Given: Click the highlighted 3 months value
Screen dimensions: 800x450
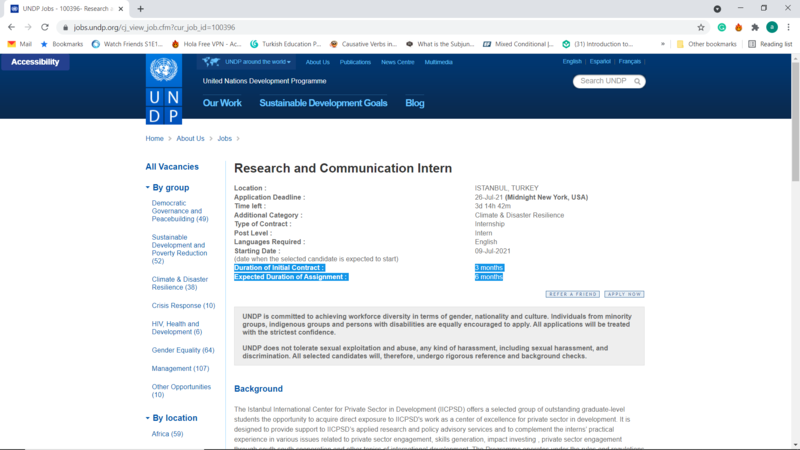Looking at the screenshot, I should pos(489,267).
